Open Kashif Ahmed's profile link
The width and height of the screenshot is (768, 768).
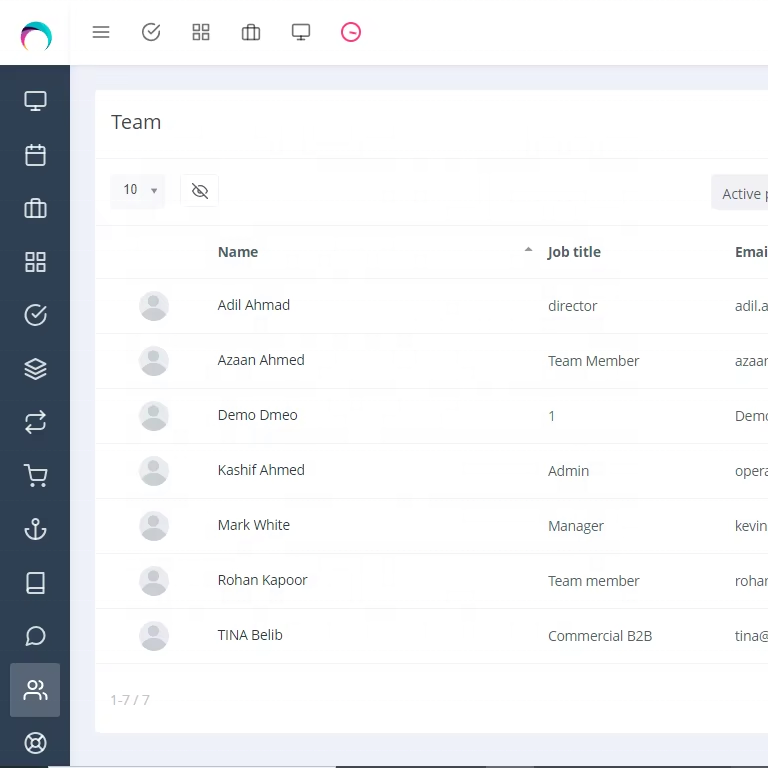(x=261, y=470)
